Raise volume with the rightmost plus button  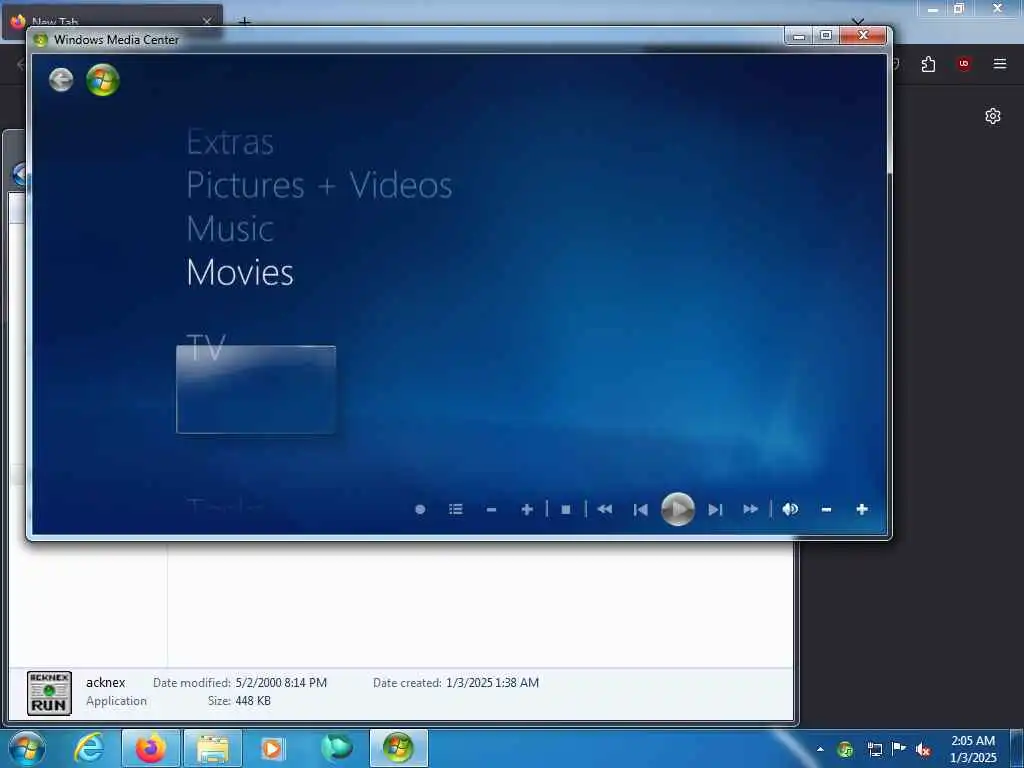[862, 509]
